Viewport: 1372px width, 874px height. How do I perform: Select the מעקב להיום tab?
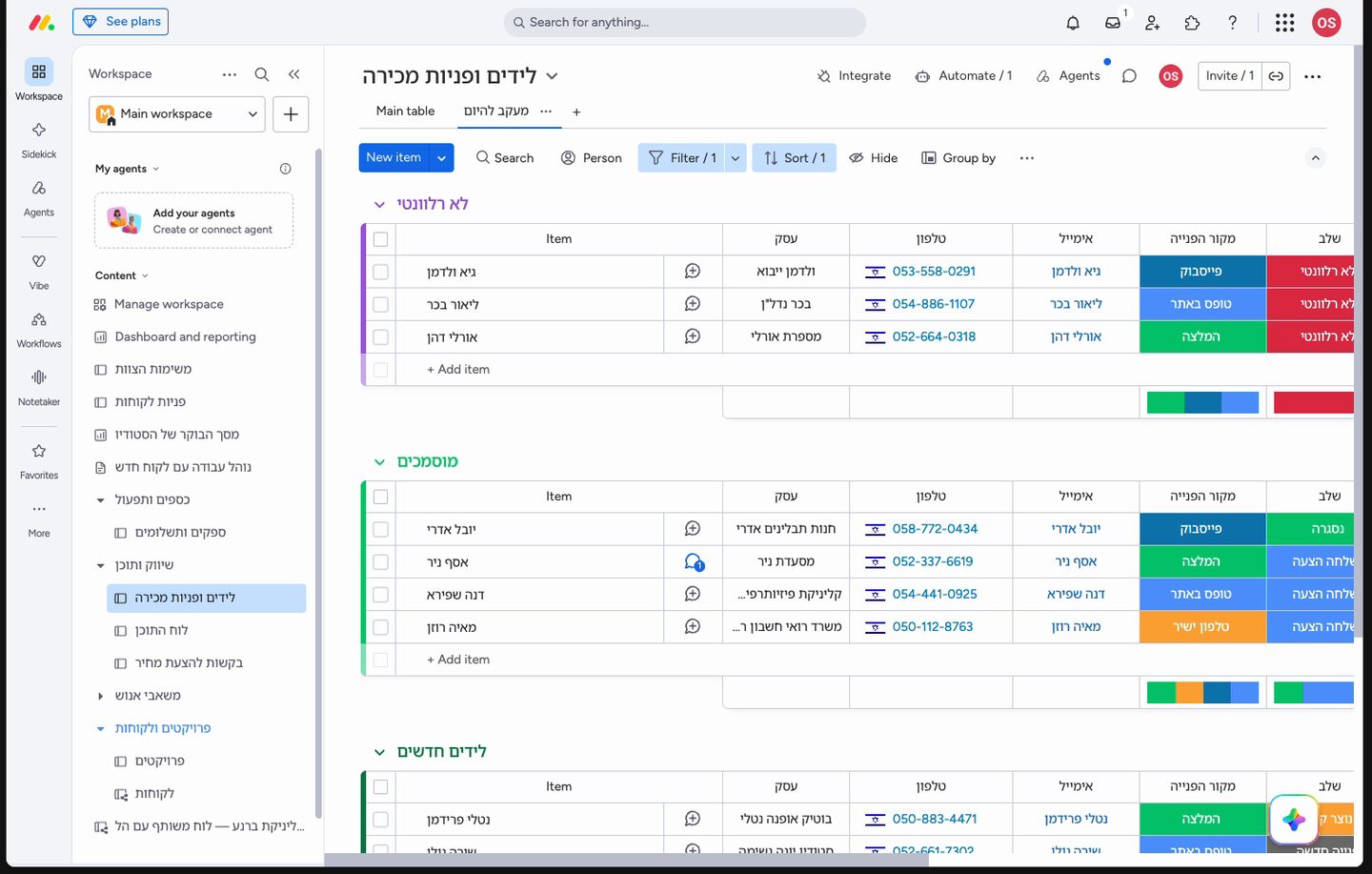pyautogui.click(x=496, y=112)
